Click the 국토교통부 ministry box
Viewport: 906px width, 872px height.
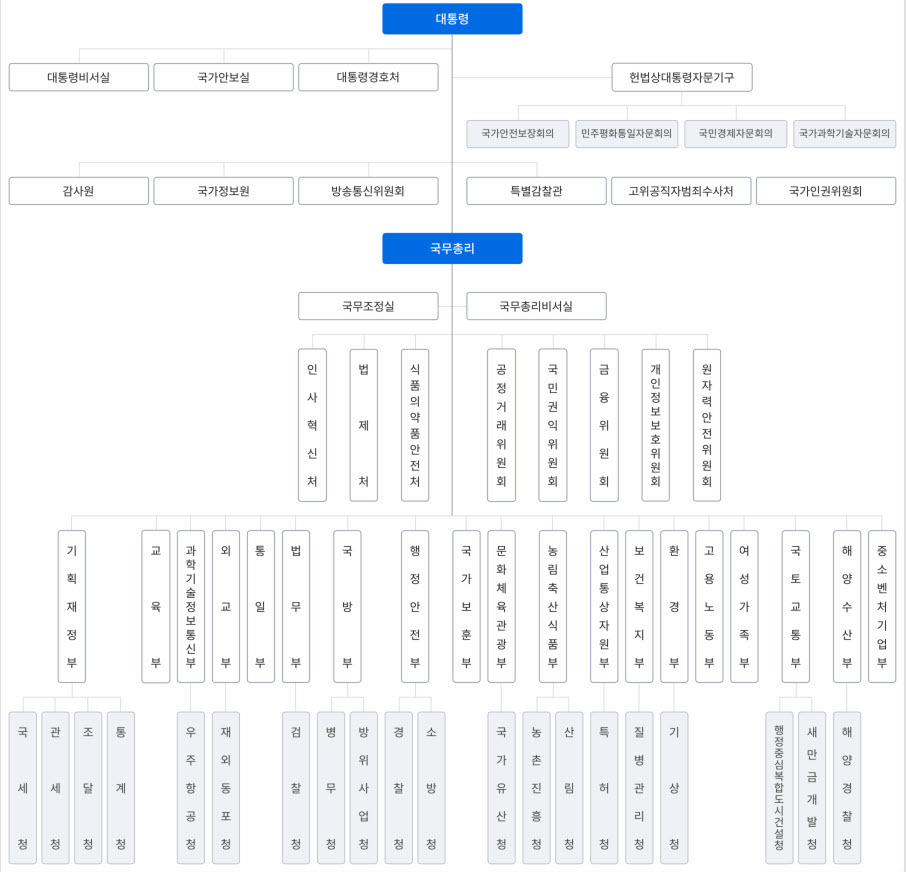point(796,607)
